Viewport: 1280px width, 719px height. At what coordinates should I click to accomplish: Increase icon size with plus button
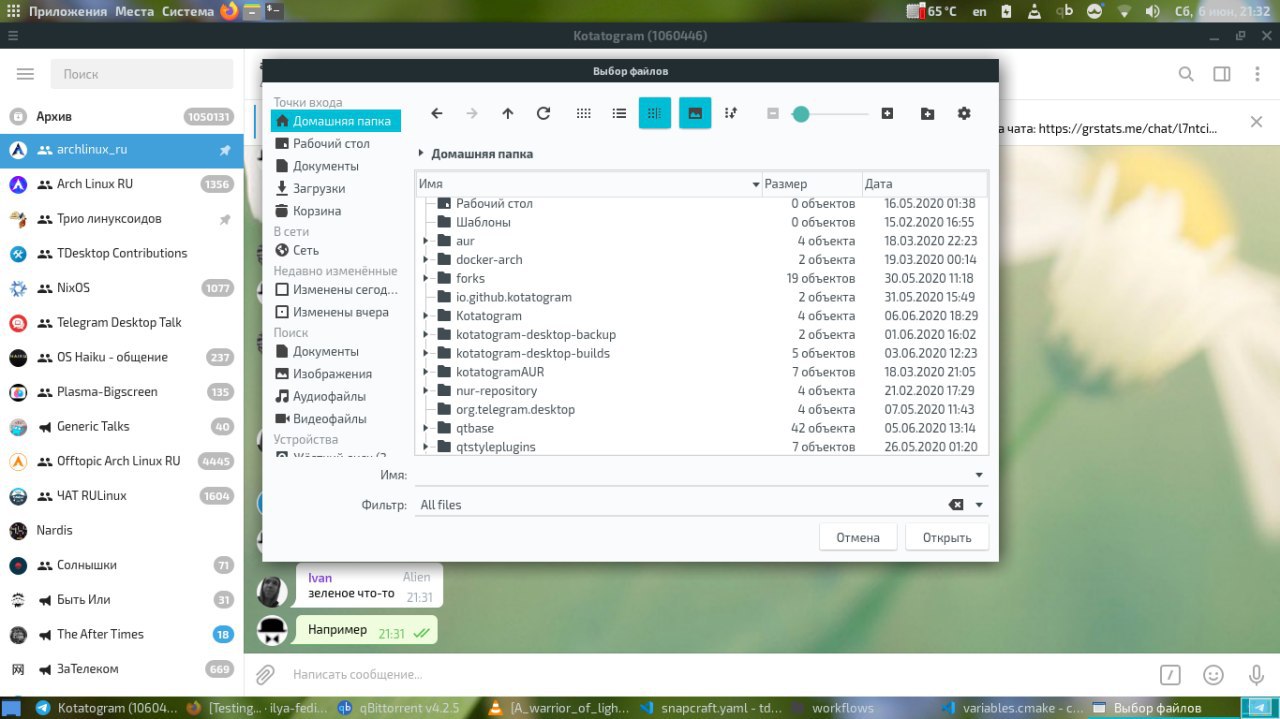pos(887,114)
